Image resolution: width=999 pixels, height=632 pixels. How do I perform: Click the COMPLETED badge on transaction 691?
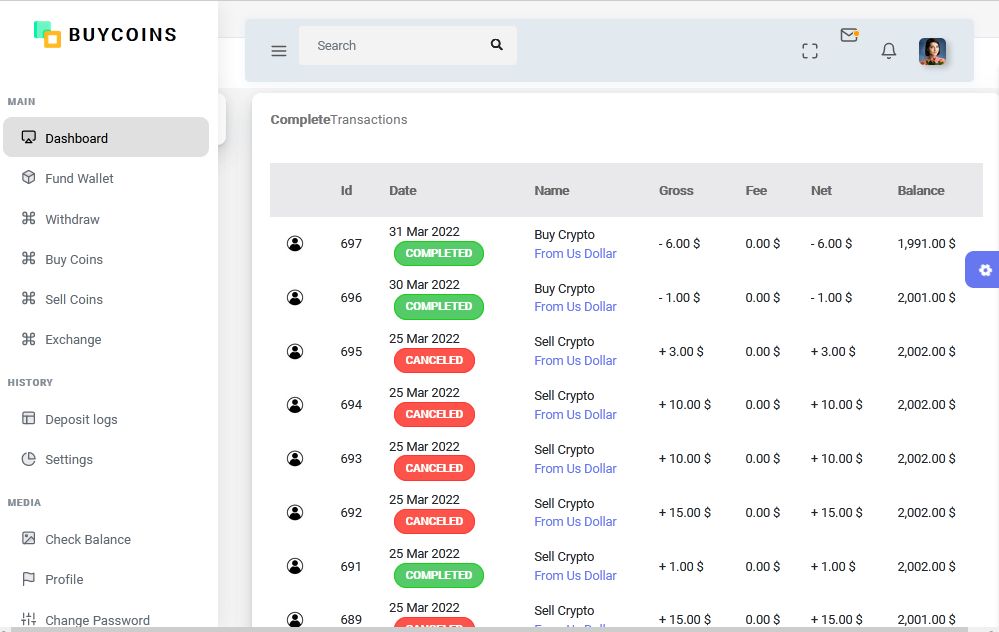[x=438, y=575]
